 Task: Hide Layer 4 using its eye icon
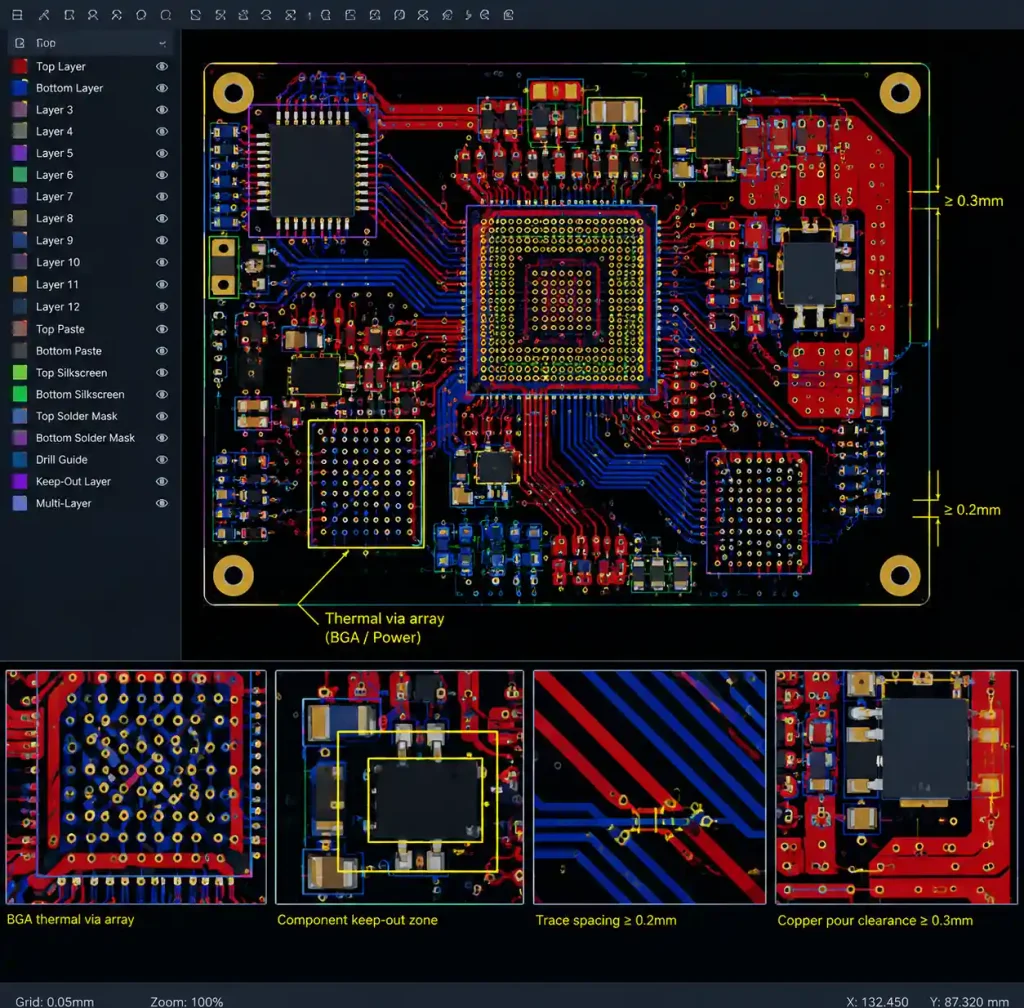[x=161, y=131]
